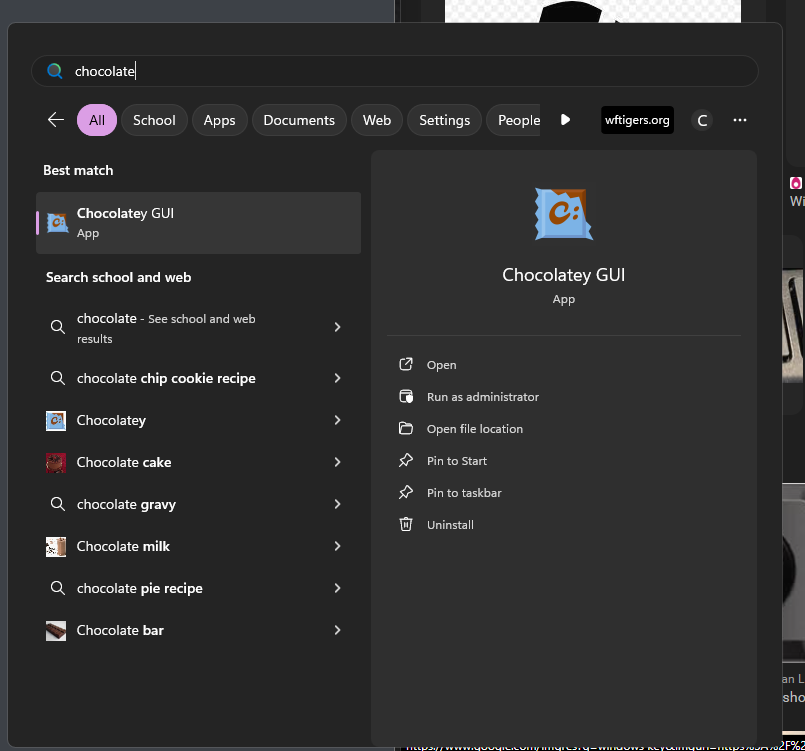
Task: Switch to the Documents filter tab
Action: (x=299, y=120)
